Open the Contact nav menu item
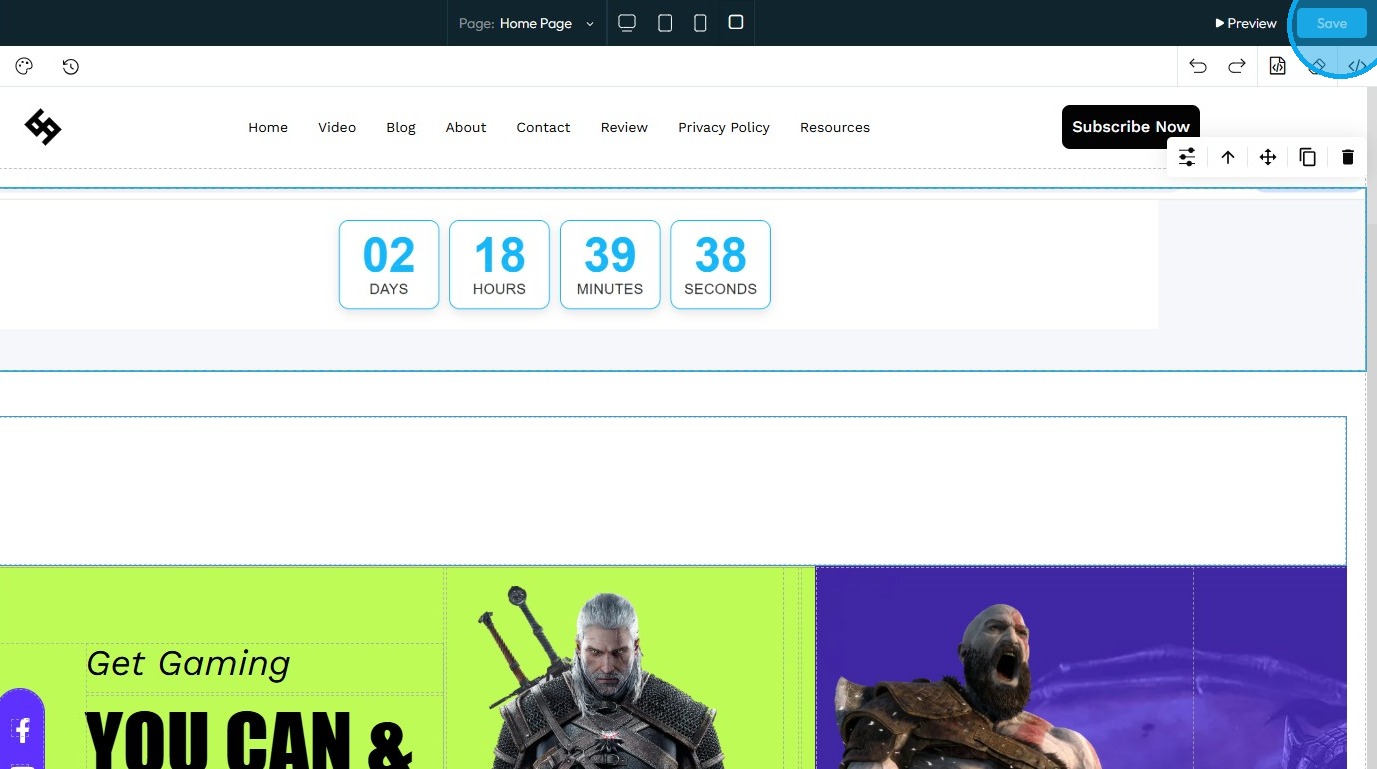This screenshot has width=1377, height=769. click(x=544, y=127)
